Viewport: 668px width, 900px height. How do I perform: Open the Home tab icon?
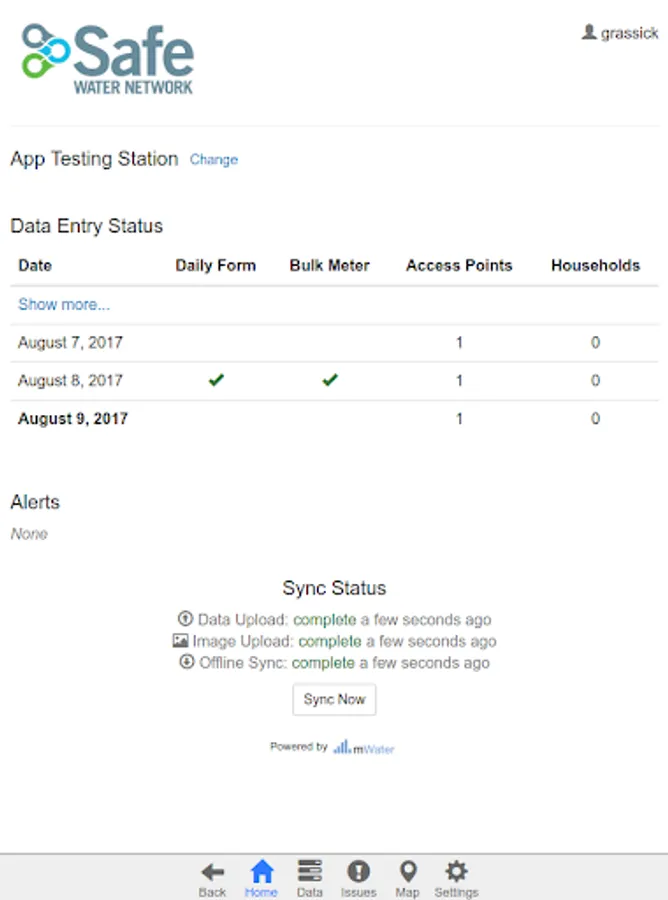tap(261, 871)
